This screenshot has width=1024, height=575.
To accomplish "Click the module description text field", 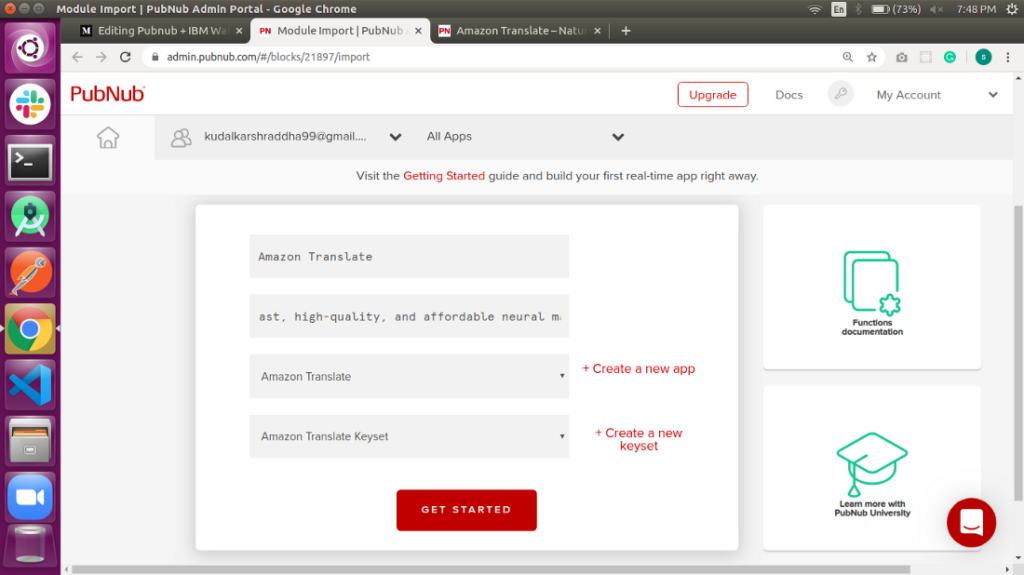I will 409,316.
